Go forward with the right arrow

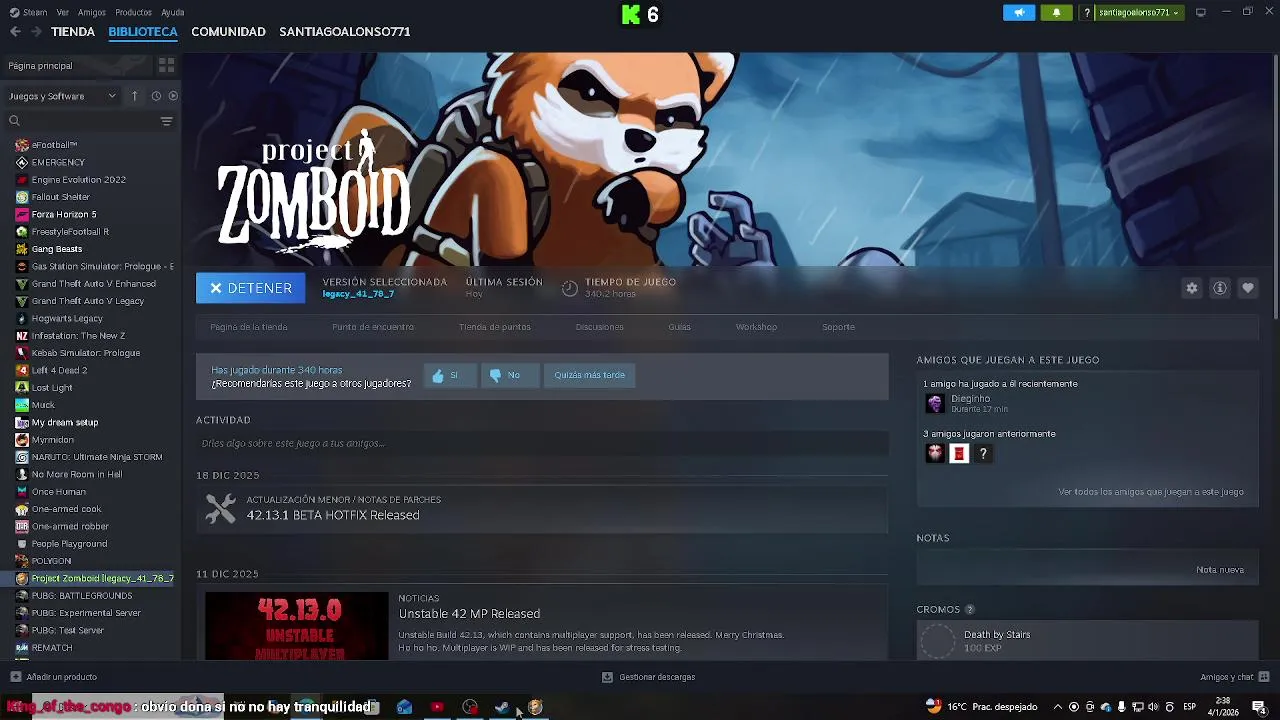36,32
